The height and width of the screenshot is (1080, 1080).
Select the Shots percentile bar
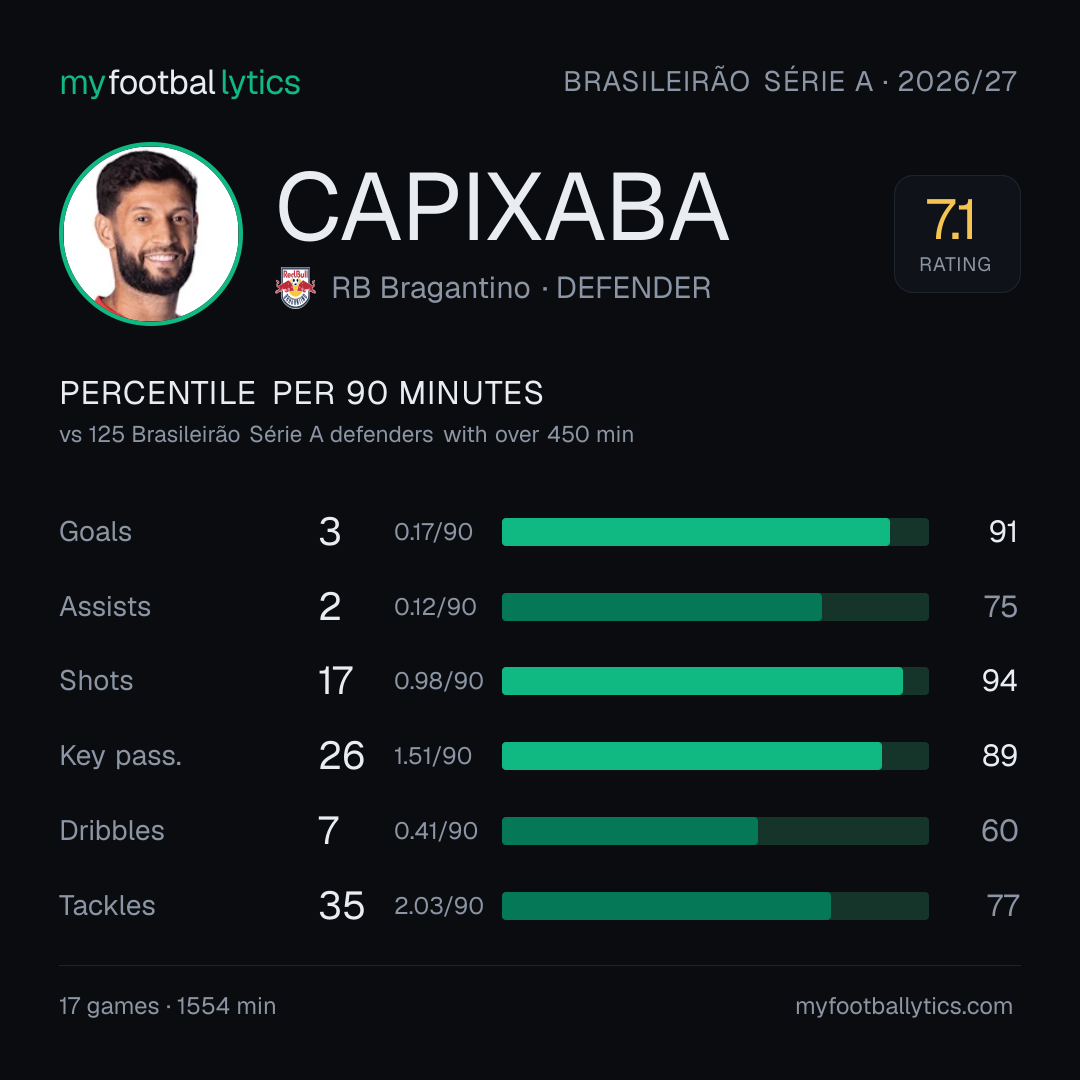(715, 681)
